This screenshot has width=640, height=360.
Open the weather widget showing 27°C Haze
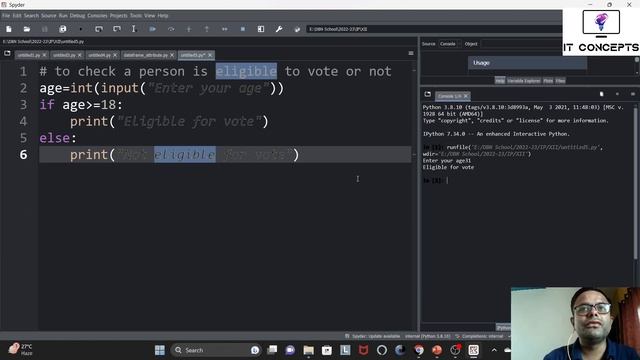20,350
